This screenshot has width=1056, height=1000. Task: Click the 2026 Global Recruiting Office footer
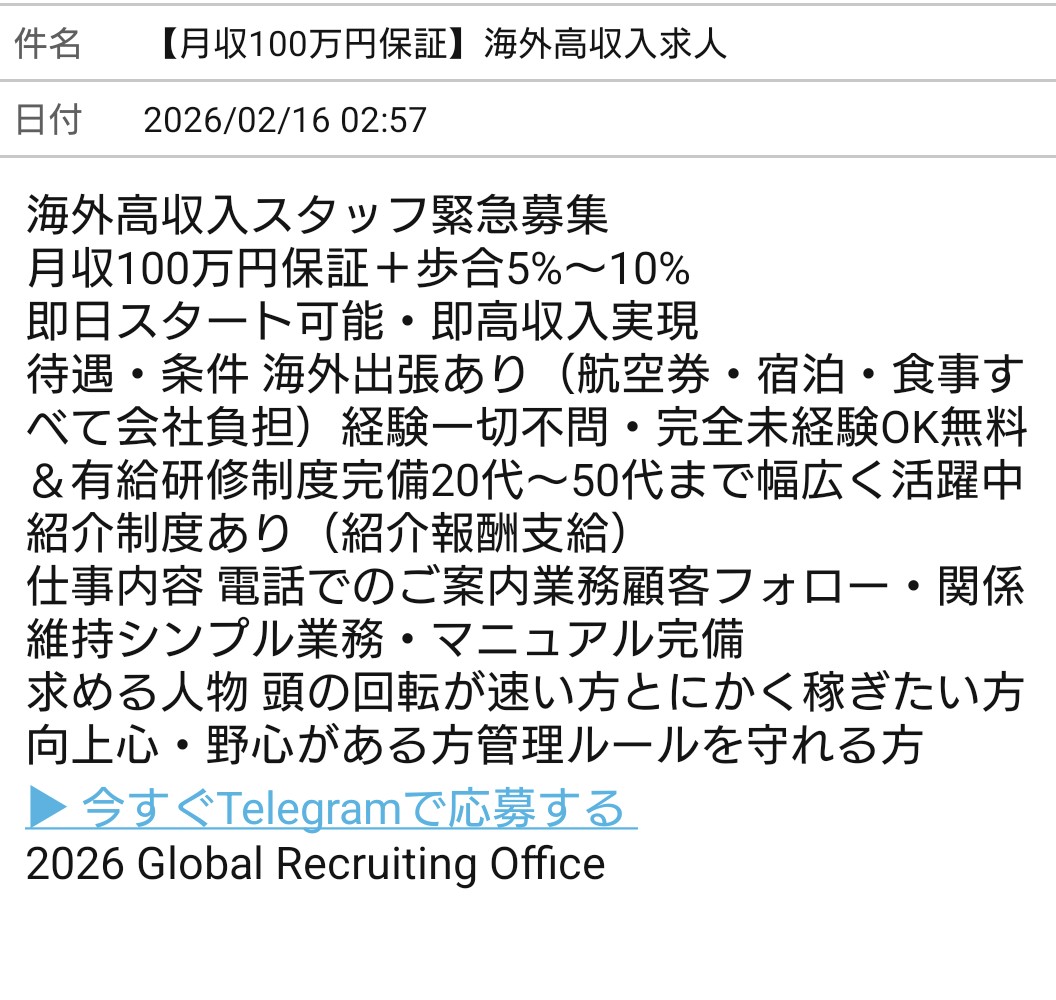click(x=315, y=863)
